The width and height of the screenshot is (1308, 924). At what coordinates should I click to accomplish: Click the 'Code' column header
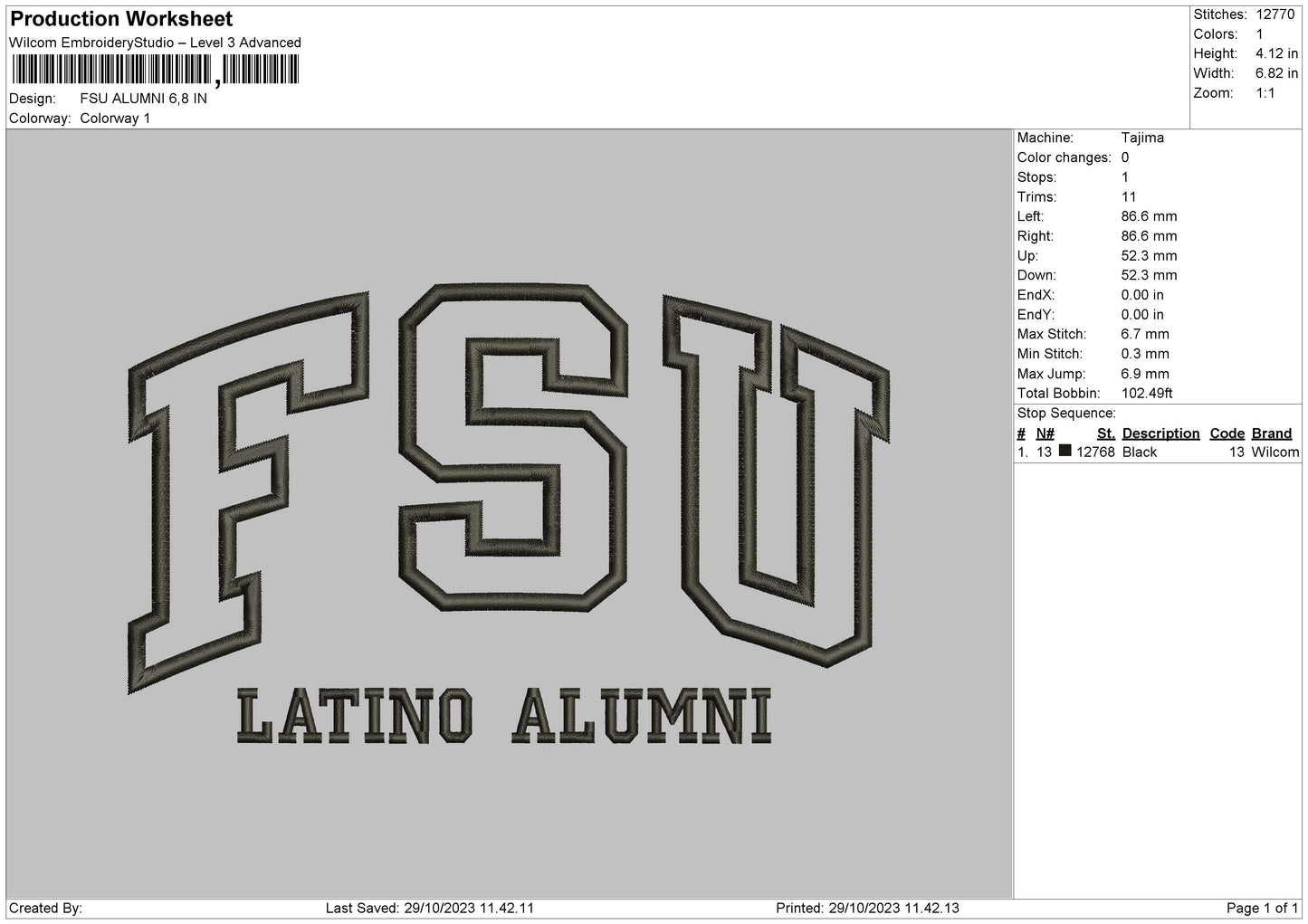pyautogui.click(x=1227, y=433)
